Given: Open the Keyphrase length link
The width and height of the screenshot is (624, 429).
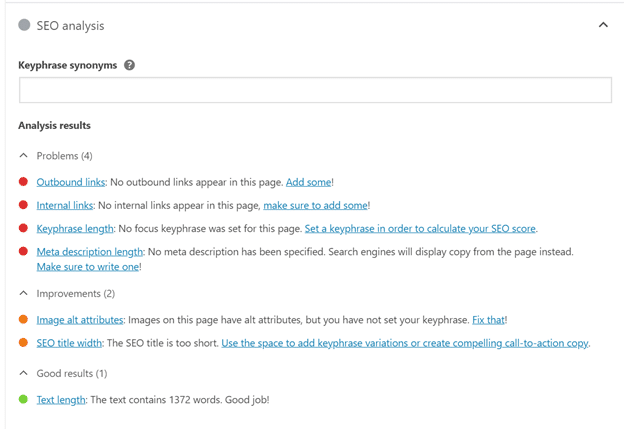Looking at the screenshot, I should coord(75,228).
